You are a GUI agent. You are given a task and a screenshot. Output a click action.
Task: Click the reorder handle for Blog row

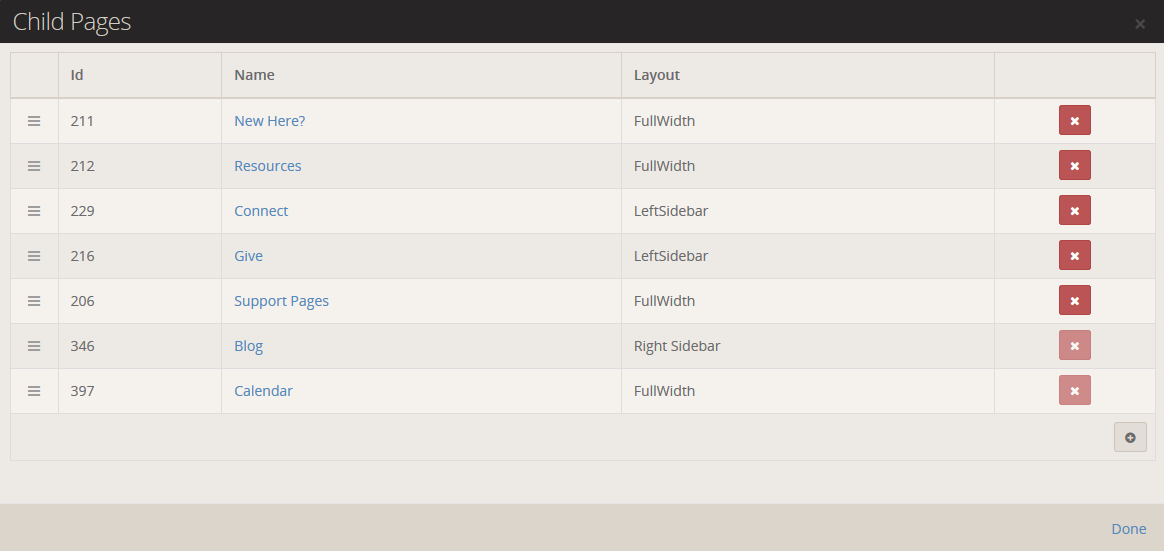(x=34, y=346)
